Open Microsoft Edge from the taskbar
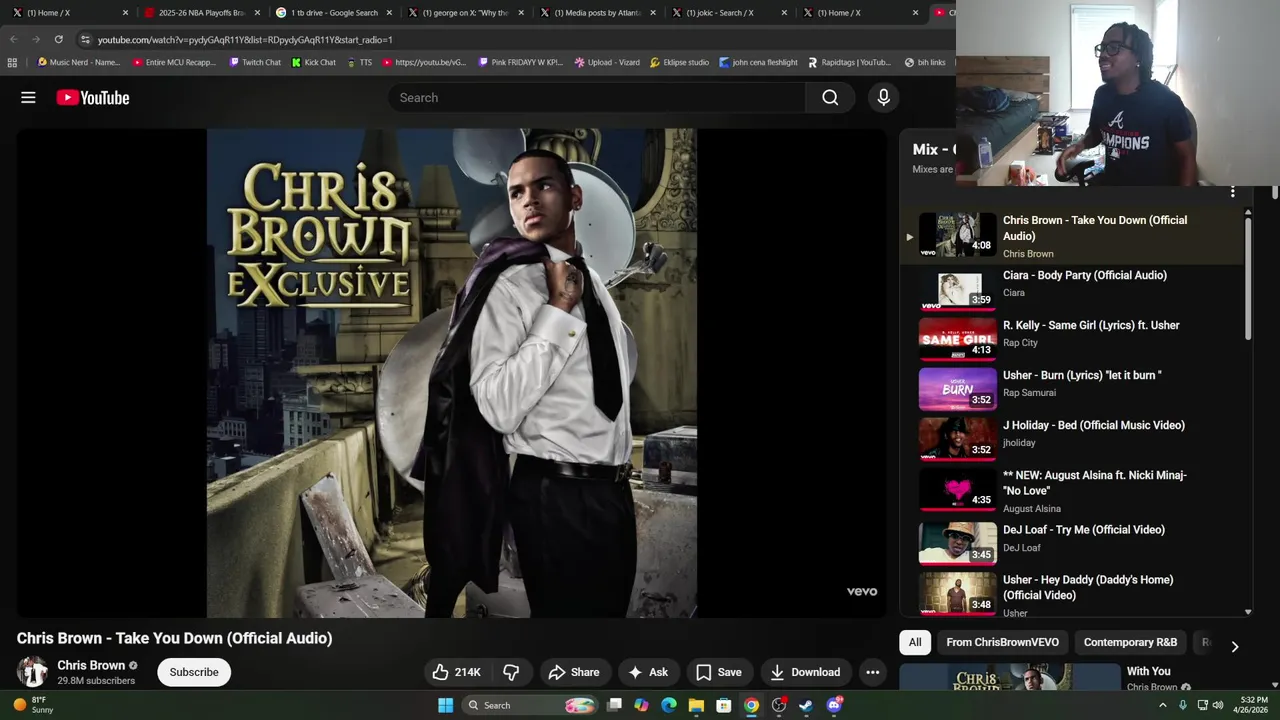This screenshot has width=1280, height=720. tap(668, 705)
